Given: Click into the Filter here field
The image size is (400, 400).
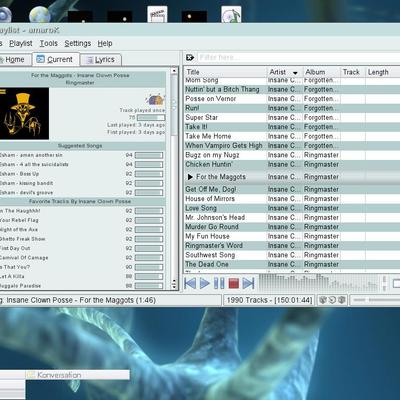Looking at the screenshot, I should pos(298,57).
